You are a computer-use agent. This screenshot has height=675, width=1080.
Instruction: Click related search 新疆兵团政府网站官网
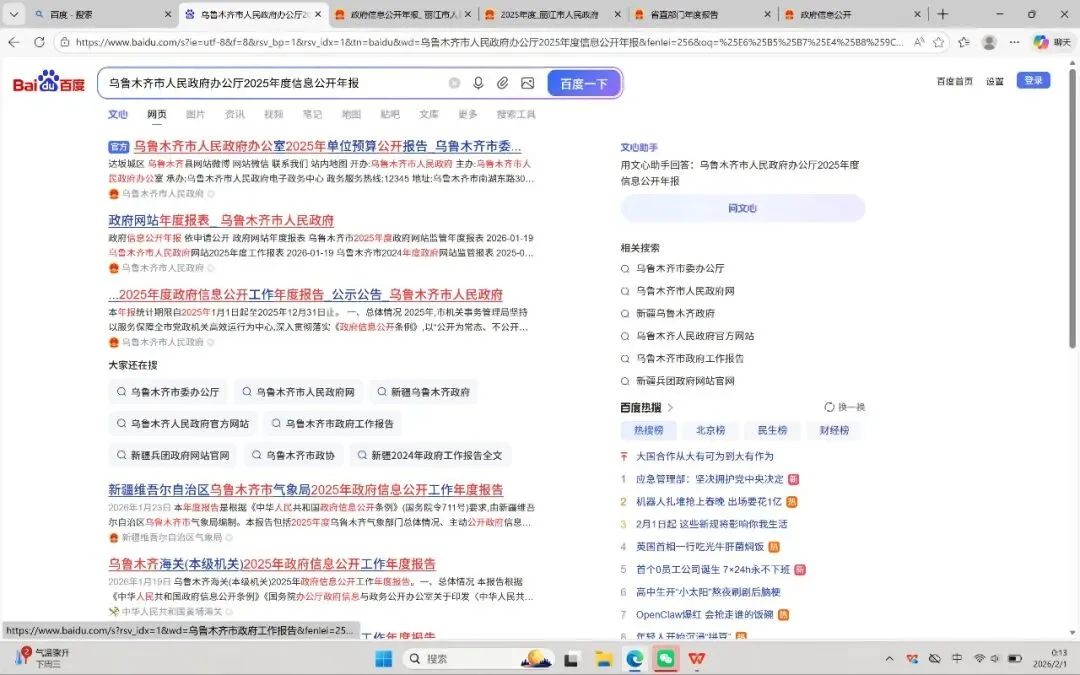(685, 381)
